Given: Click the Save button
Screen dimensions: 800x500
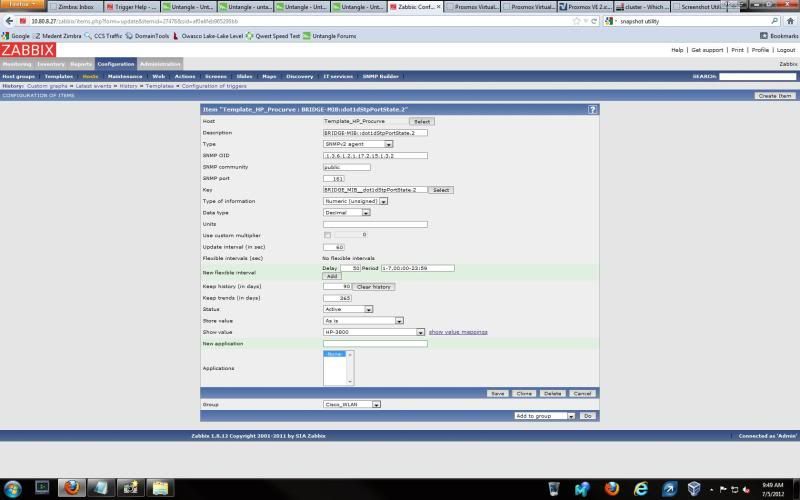Looking at the screenshot, I should coord(497,393).
